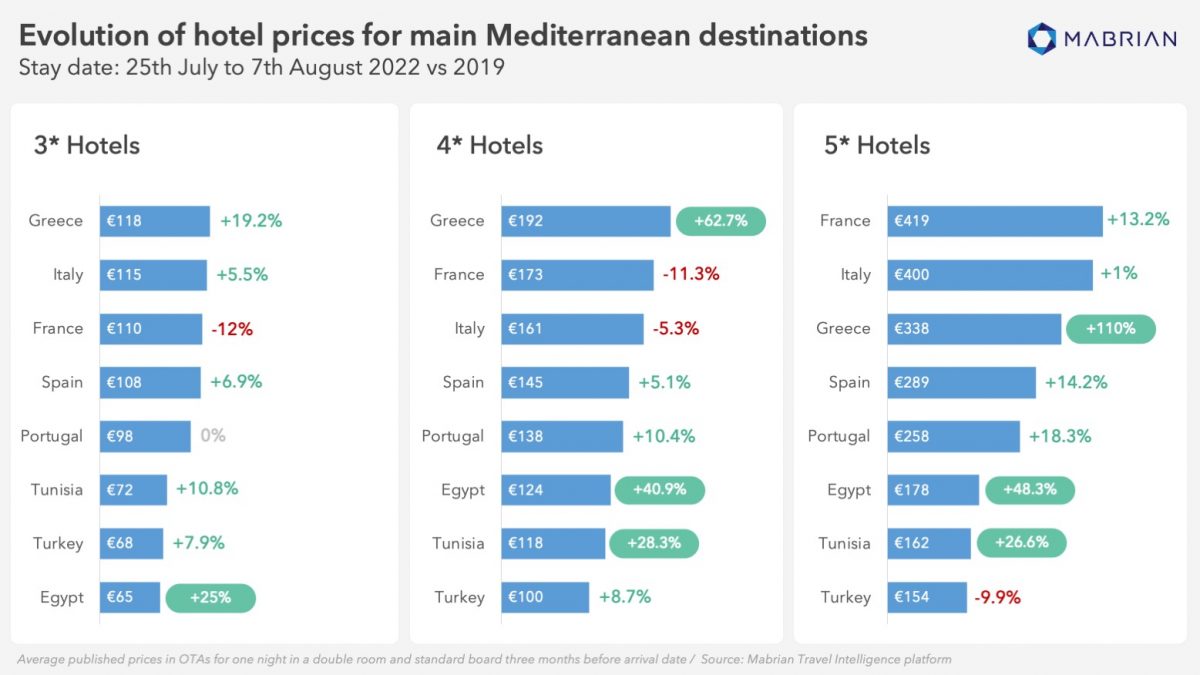
Task: Click the +26.6% badge for Tunisia 5* Hotels
Action: point(1019,544)
